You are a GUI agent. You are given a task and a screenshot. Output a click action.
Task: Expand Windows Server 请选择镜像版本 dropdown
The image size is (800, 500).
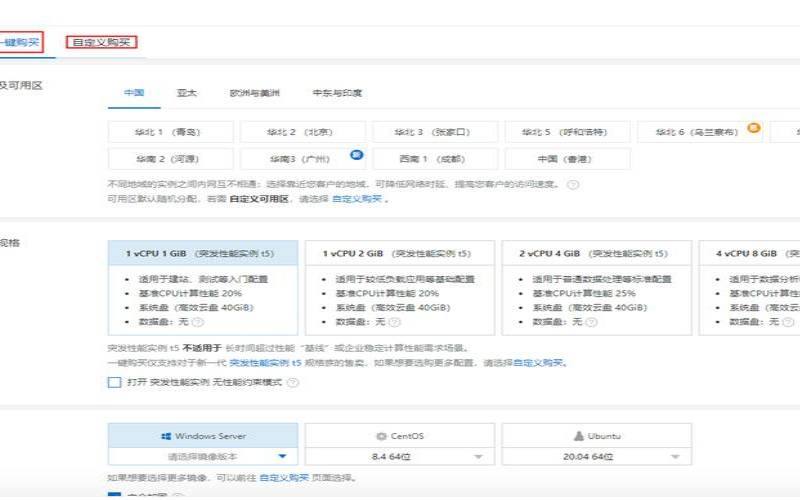(203, 457)
